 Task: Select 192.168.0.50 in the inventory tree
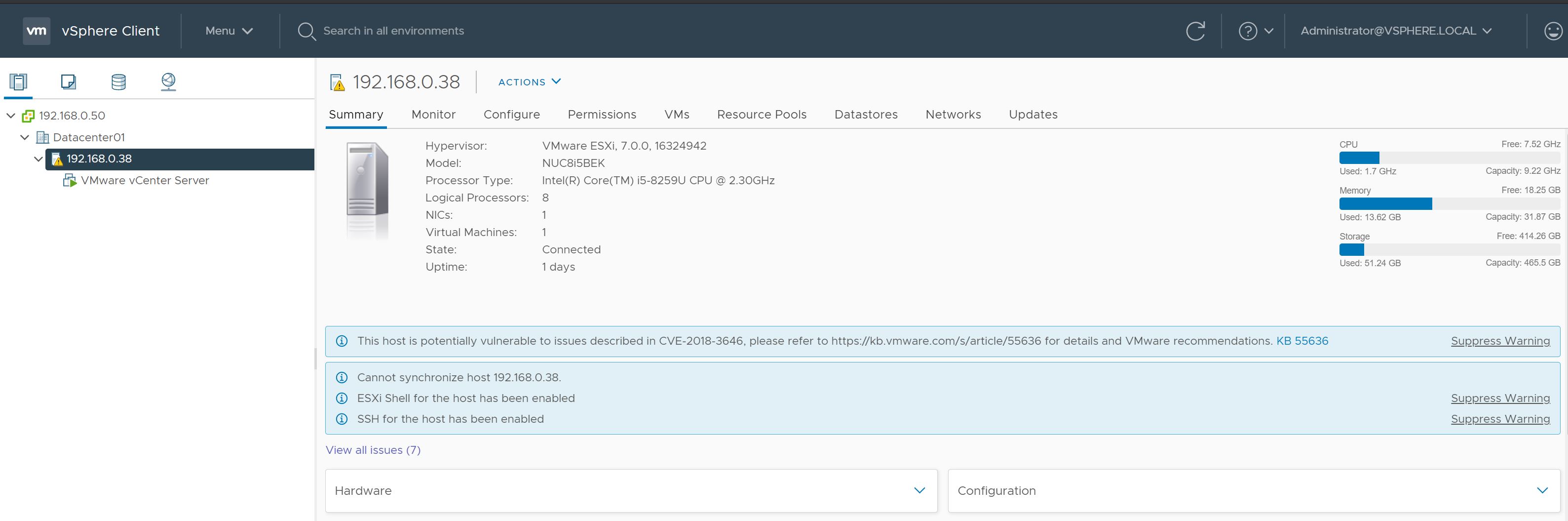tap(72, 116)
